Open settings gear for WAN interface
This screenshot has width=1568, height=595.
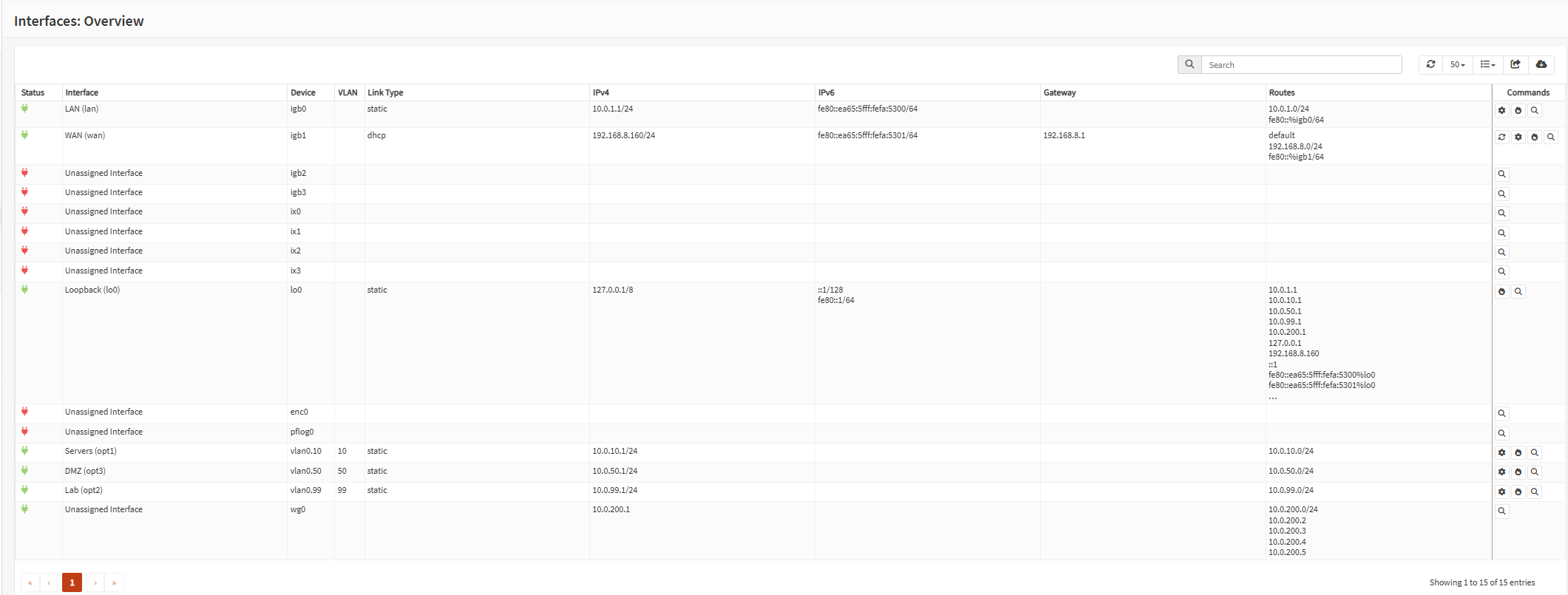coord(1518,137)
